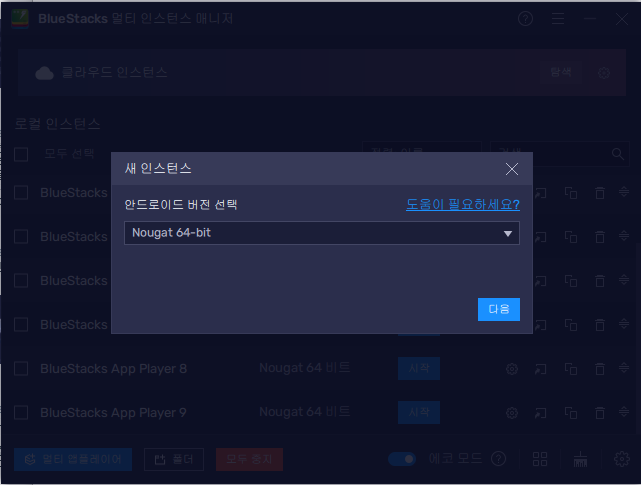Click the 탐색 button in the cloud instance banner
The width and height of the screenshot is (641, 485).
point(561,72)
